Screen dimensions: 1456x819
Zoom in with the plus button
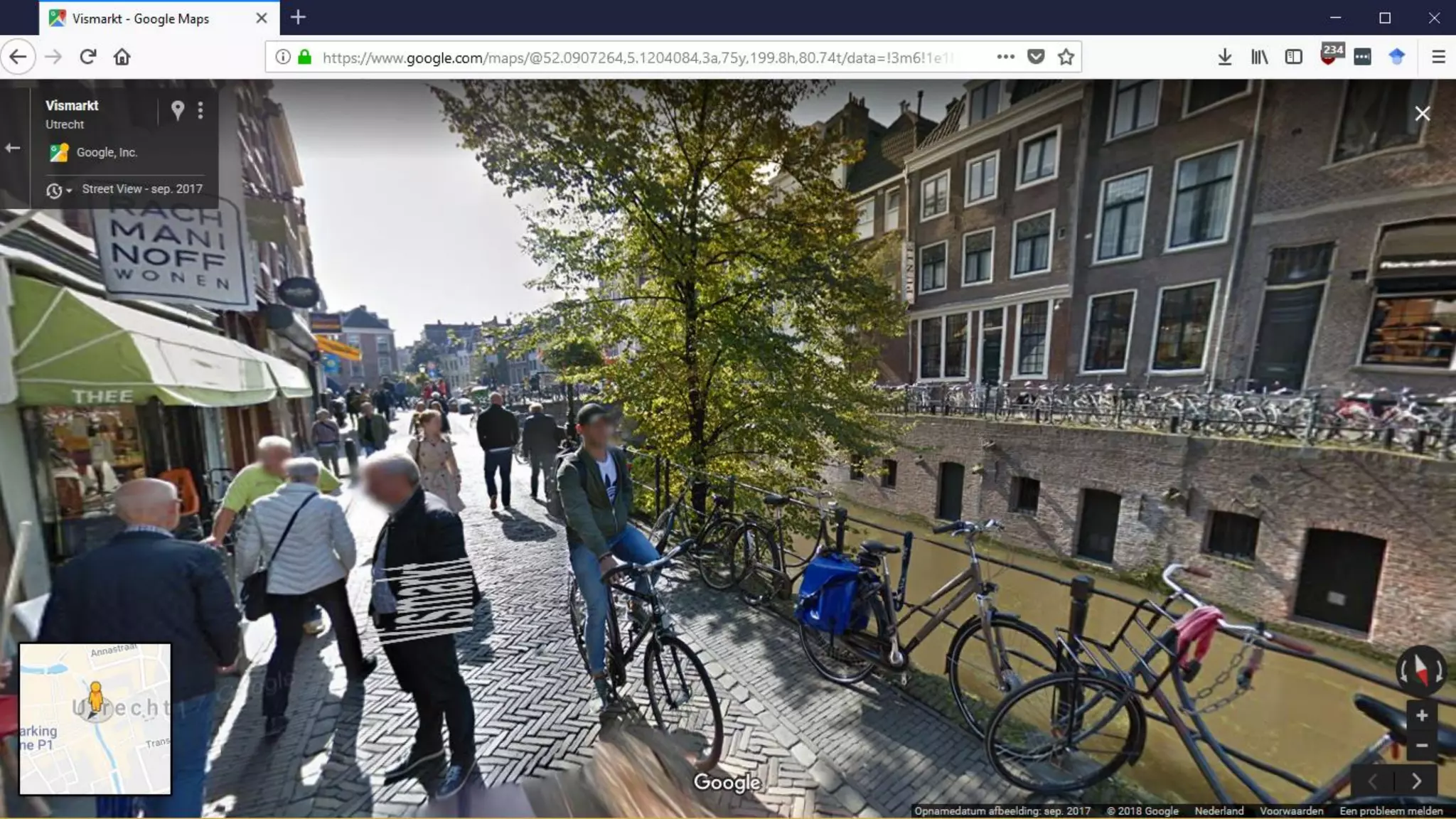tap(1421, 716)
